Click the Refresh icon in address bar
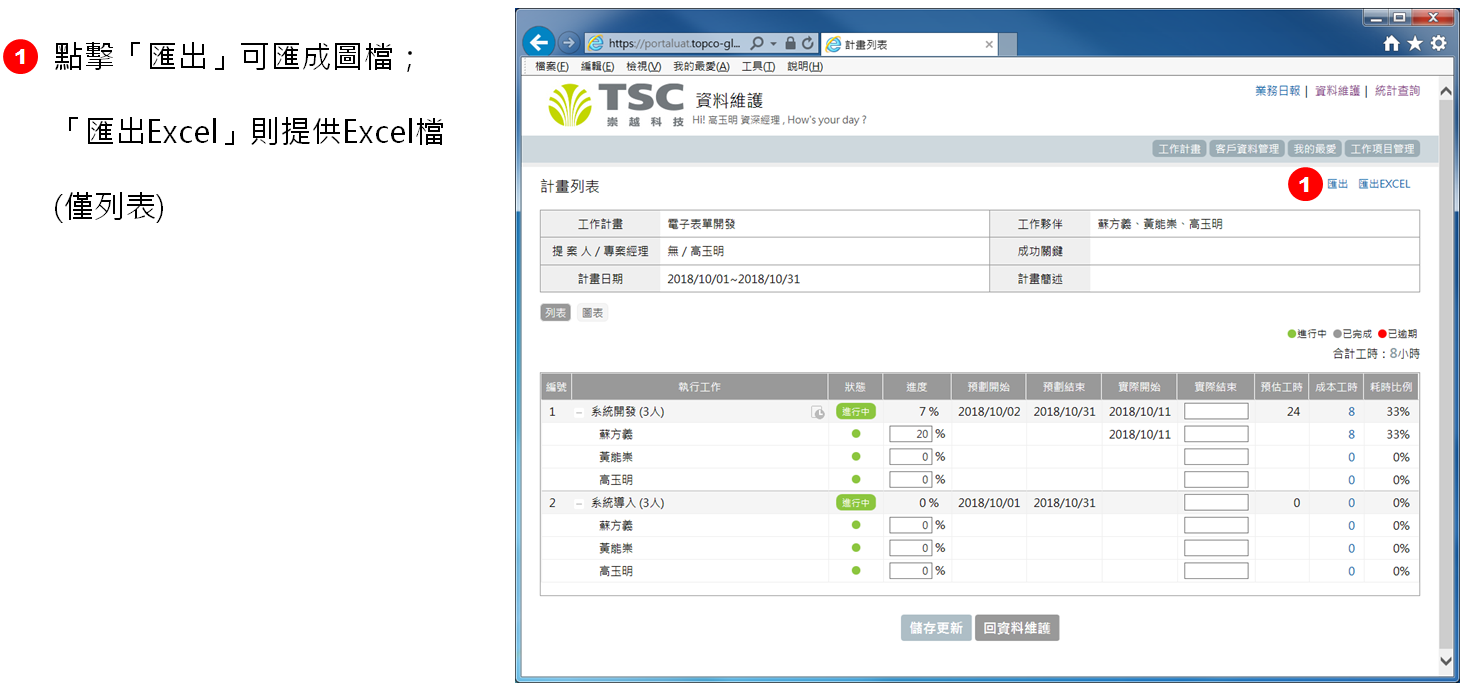The height and width of the screenshot is (694, 1469). click(x=807, y=44)
